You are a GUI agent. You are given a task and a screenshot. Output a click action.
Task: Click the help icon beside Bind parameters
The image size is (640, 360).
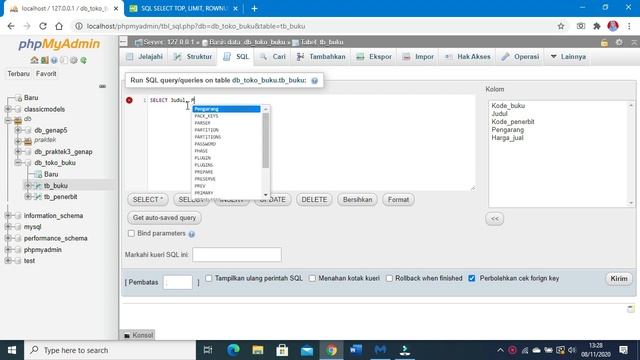tap(191, 234)
